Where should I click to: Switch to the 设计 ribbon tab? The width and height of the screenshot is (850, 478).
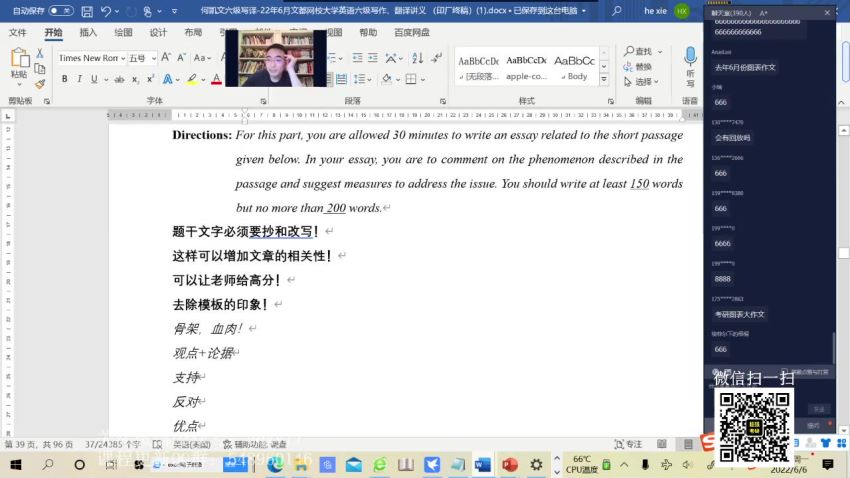pyautogui.click(x=158, y=33)
